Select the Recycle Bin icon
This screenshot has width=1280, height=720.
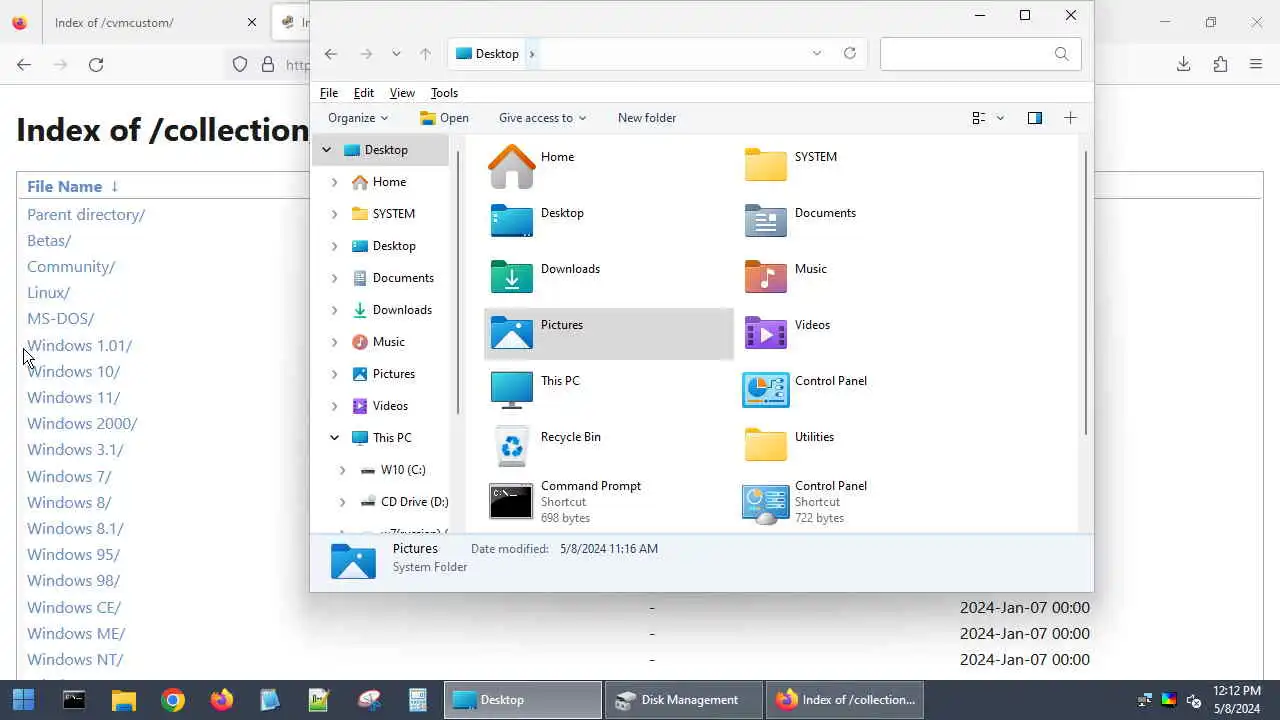[511, 446]
